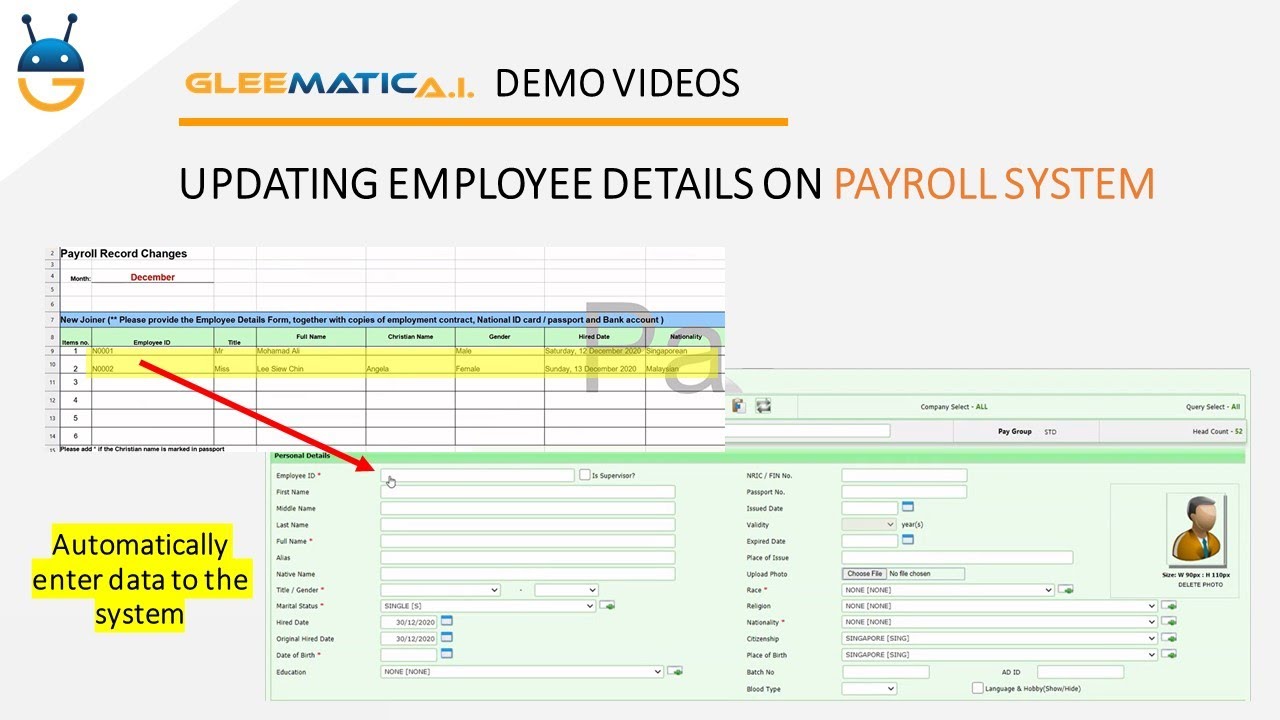This screenshot has width=1280, height=720.
Task: Click the Native Name input field
Action: tap(528, 574)
